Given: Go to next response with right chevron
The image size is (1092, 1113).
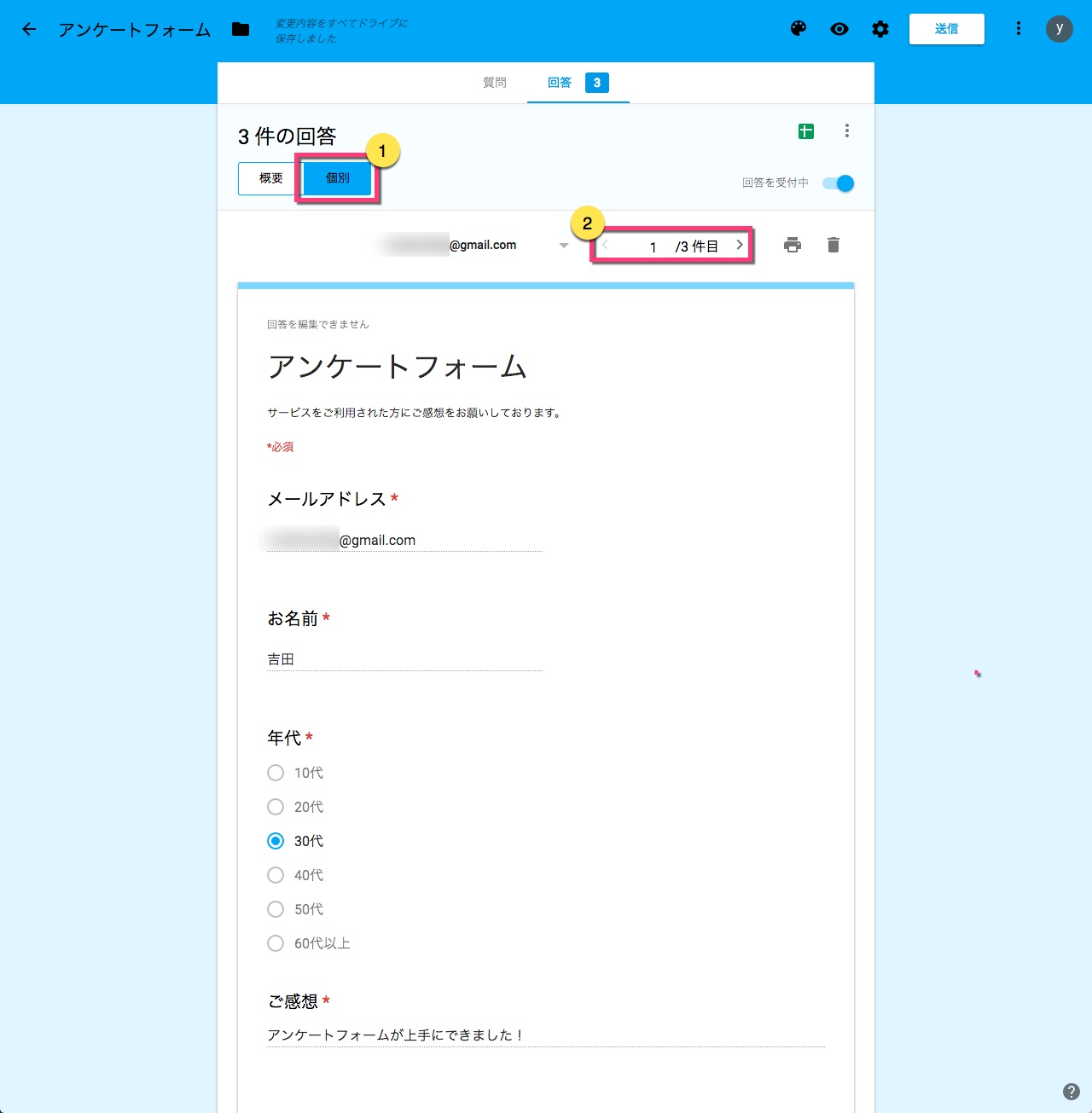Looking at the screenshot, I should 740,245.
